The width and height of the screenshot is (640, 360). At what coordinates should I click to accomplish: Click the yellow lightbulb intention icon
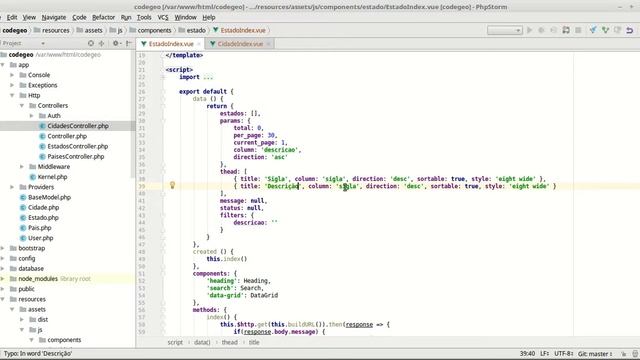[x=172, y=186]
